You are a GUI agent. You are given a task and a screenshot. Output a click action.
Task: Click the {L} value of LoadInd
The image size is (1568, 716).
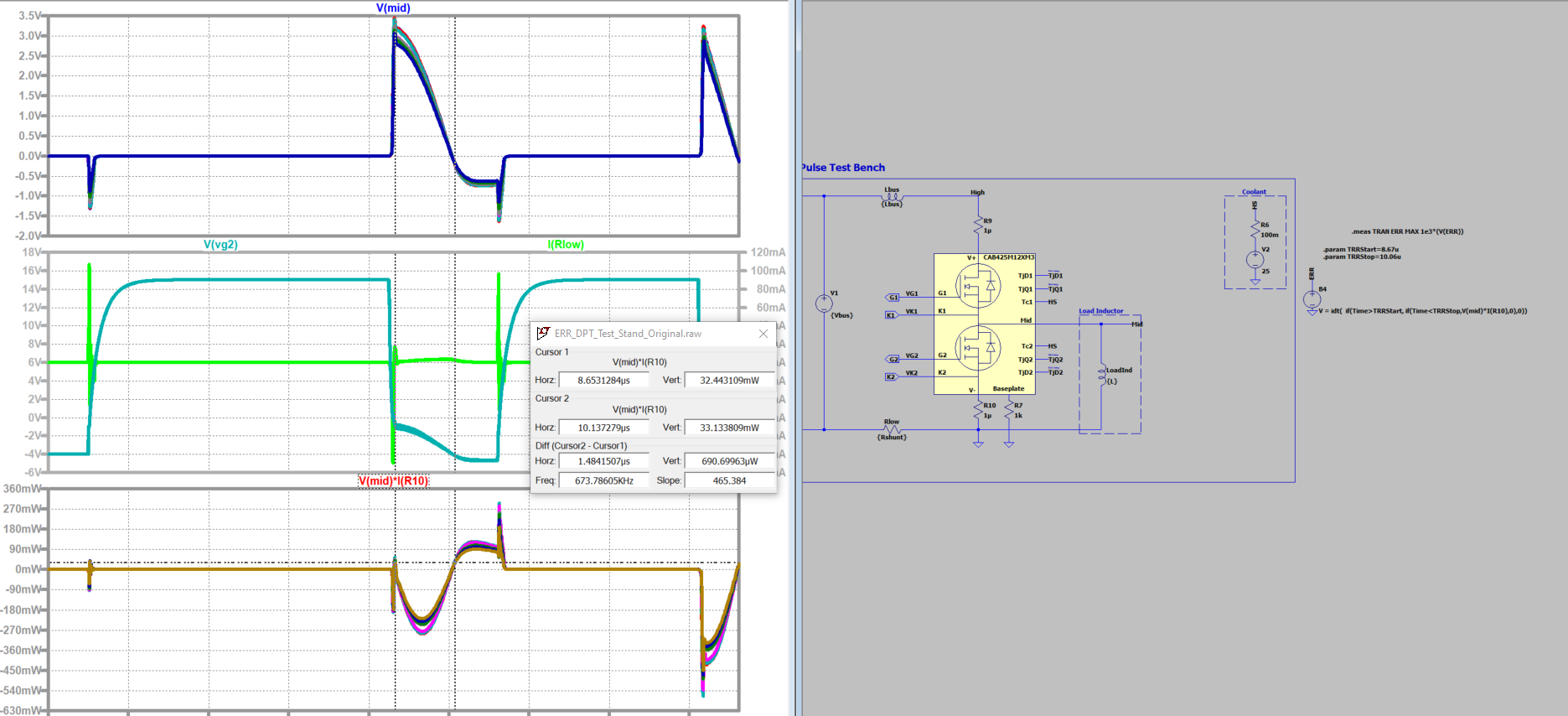pyautogui.click(x=1112, y=381)
